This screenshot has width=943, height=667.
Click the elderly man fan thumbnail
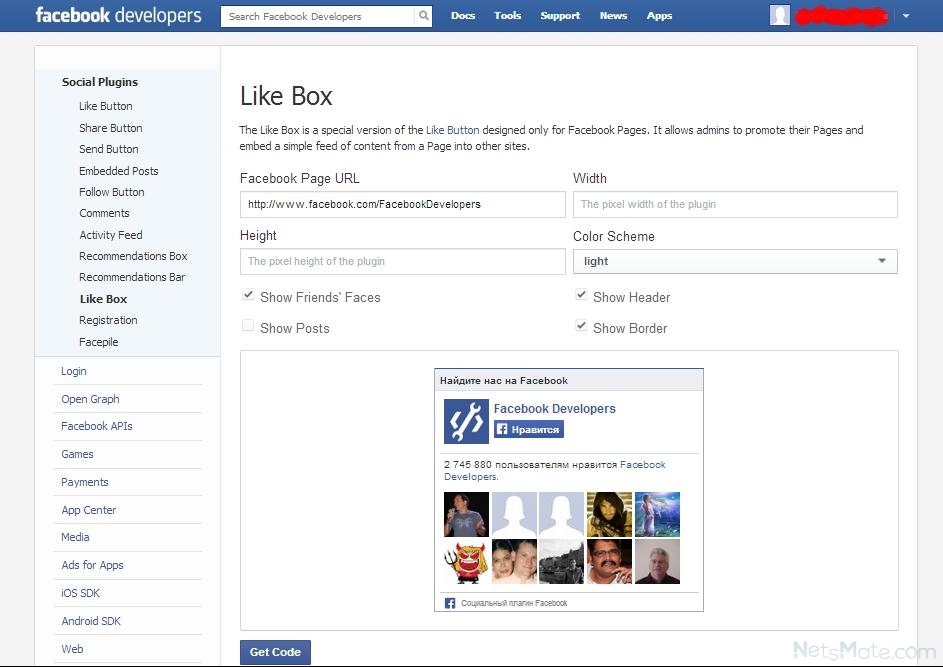[657, 561]
